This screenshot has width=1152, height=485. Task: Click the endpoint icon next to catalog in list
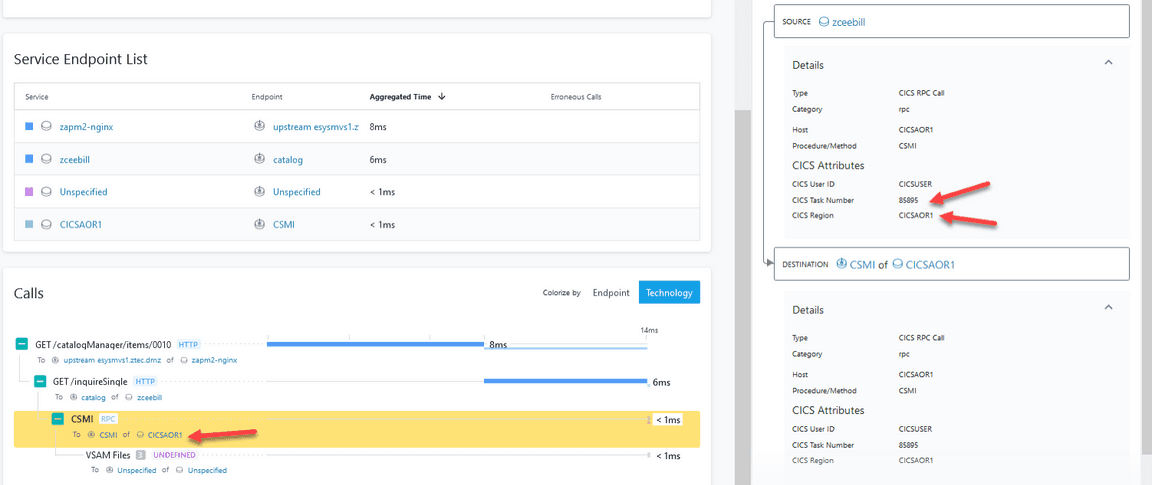coord(259,159)
